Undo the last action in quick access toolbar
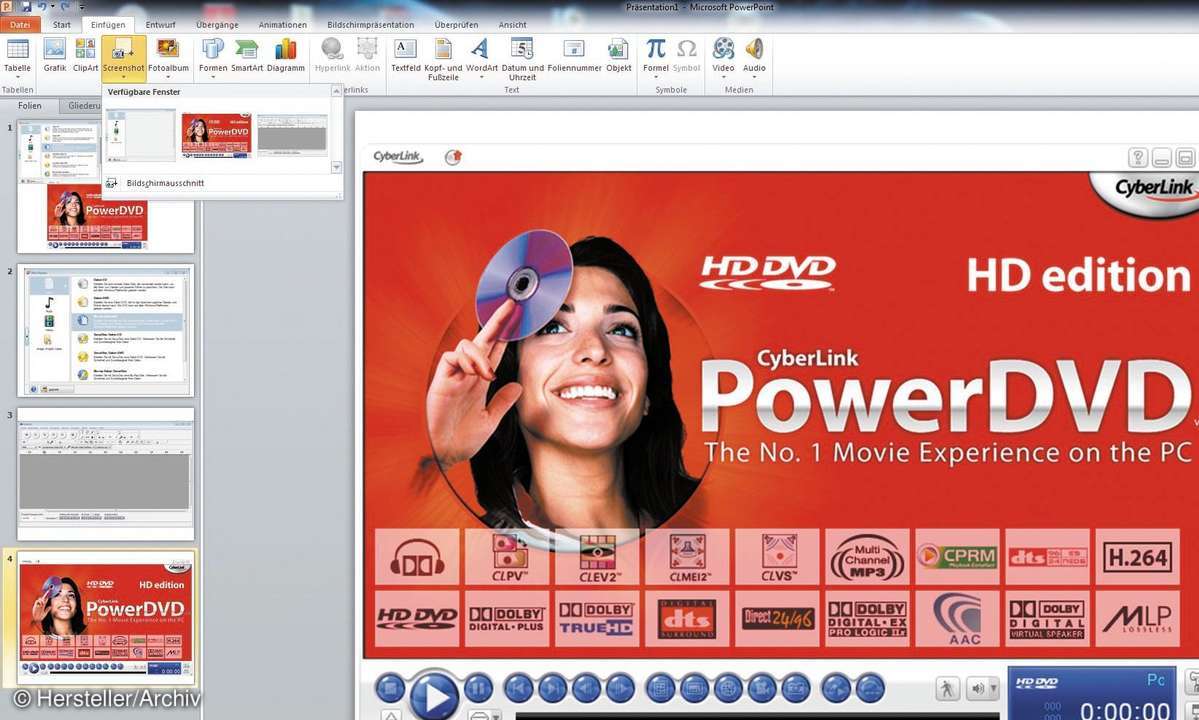The height and width of the screenshot is (720, 1199). pyautogui.click(x=41, y=6)
